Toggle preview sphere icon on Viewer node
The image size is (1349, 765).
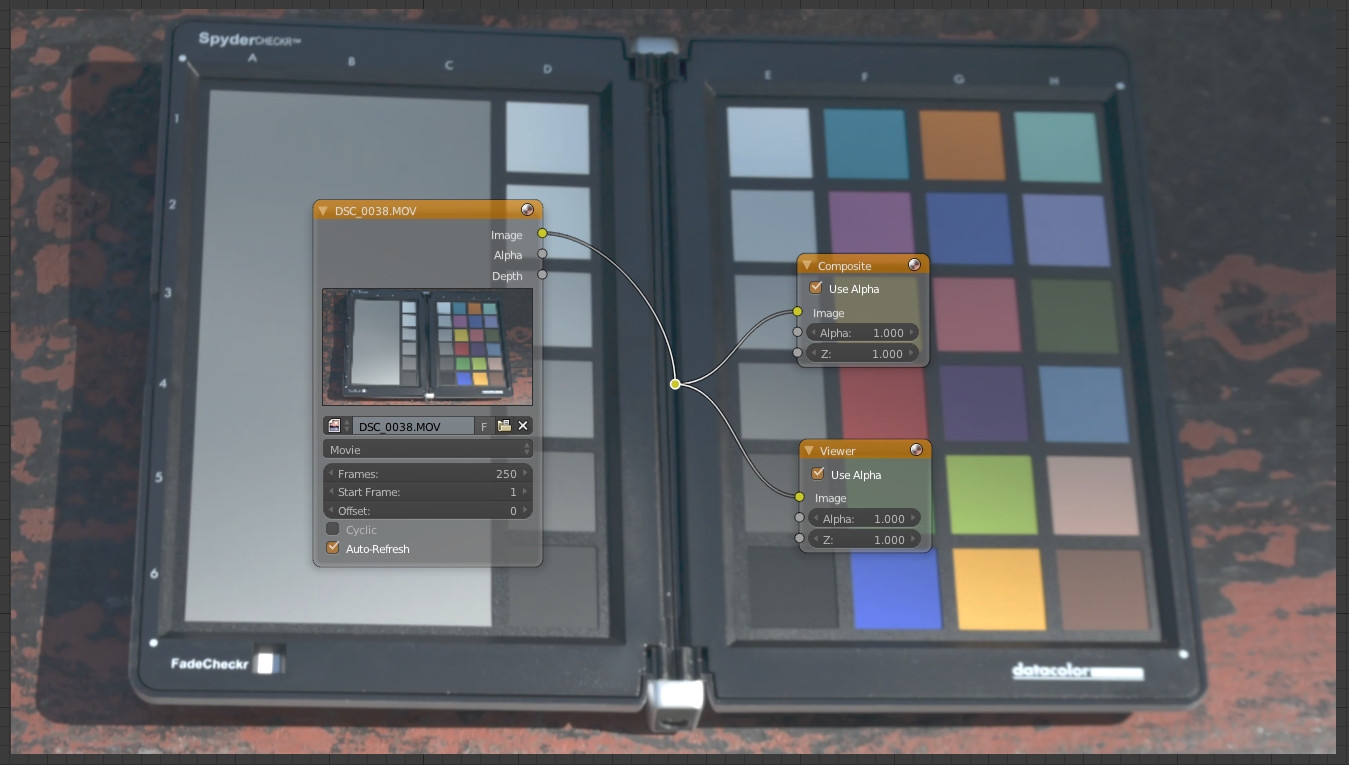[916, 450]
